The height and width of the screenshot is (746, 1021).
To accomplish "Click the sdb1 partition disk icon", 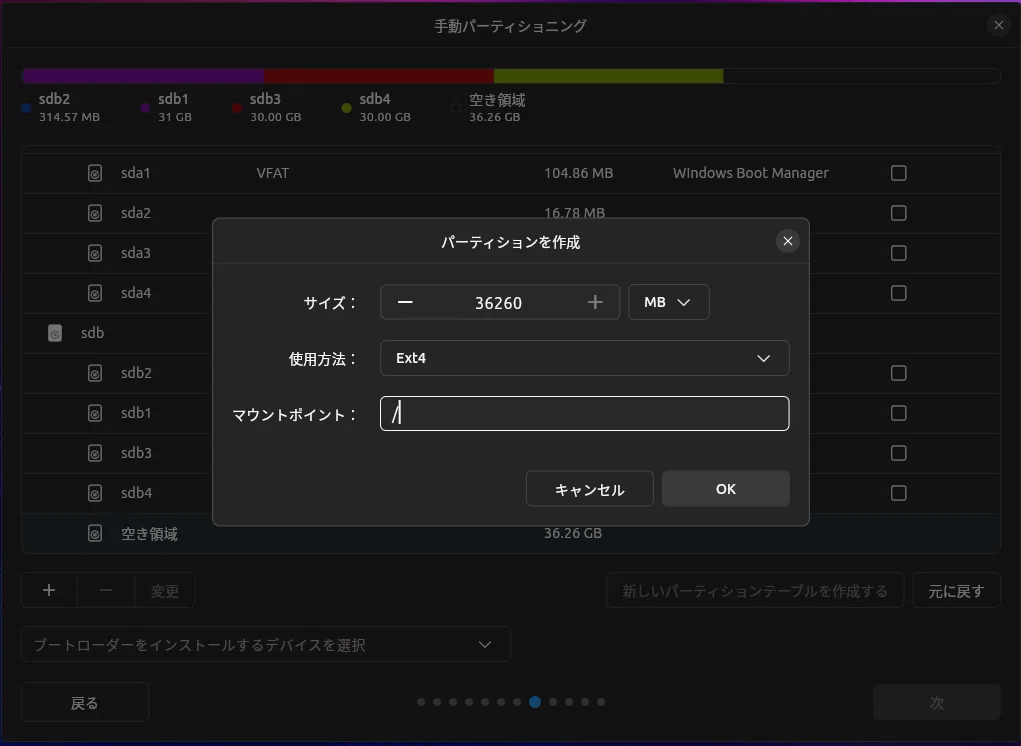I will 95,413.
